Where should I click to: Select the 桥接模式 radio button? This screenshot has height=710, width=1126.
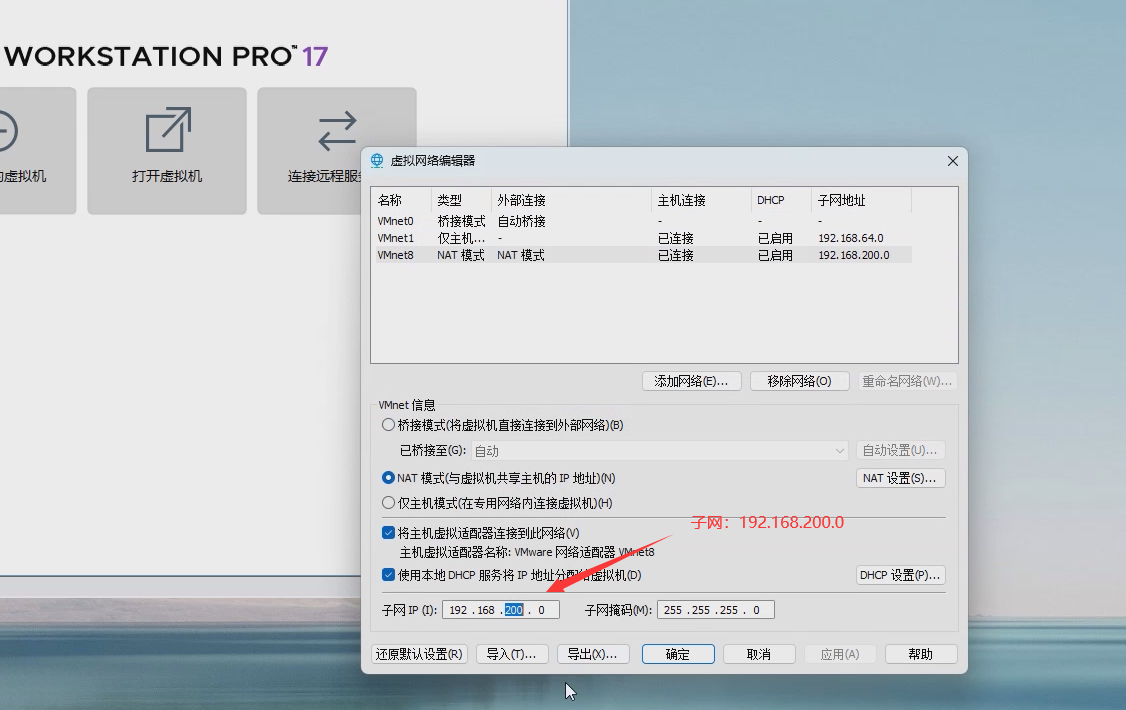click(389, 424)
